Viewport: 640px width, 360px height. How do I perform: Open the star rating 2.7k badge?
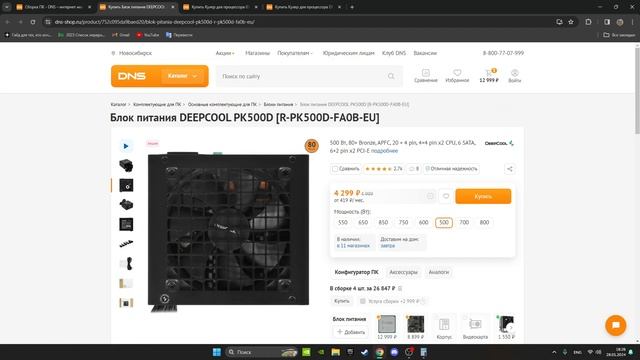click(x=383, y=169)
